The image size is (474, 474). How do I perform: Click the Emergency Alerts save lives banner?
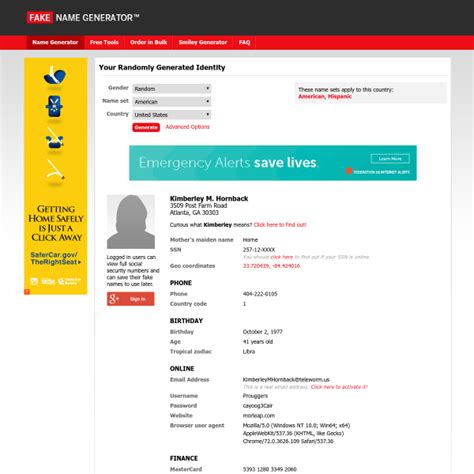click(x=273, y=163)
